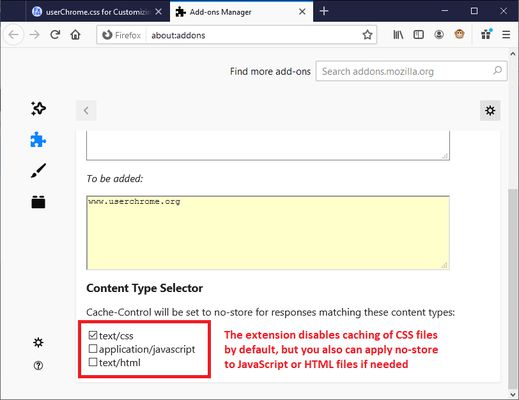Open the Extensions category puzzle icon
Screen dimensions: 519x400
click(38, 140)
